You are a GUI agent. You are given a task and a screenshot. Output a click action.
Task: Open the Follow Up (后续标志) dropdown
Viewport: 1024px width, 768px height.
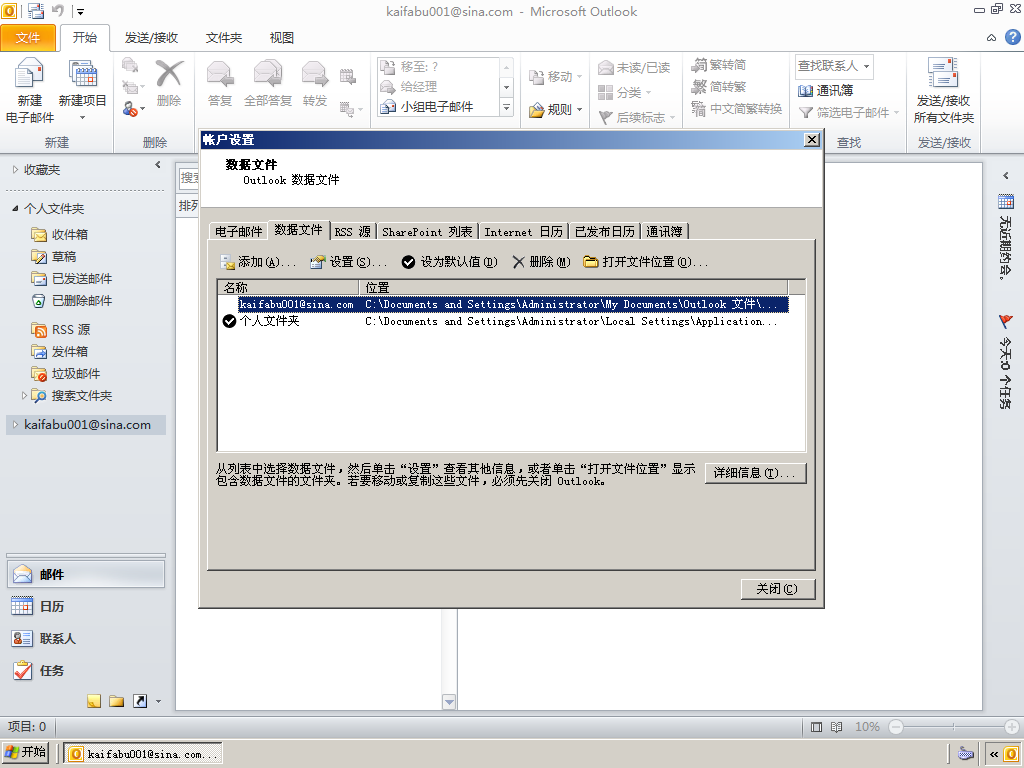pos(637,118)
